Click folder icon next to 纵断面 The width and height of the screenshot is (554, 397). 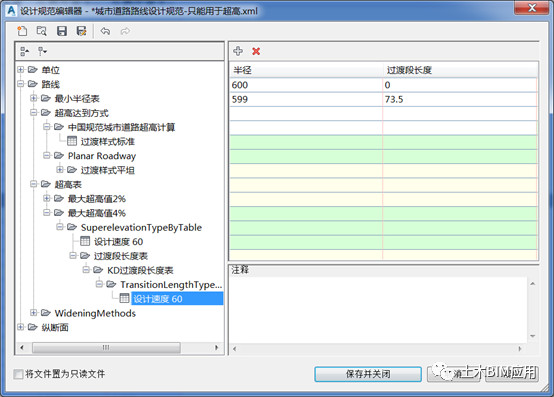click(x=33, y=327)
